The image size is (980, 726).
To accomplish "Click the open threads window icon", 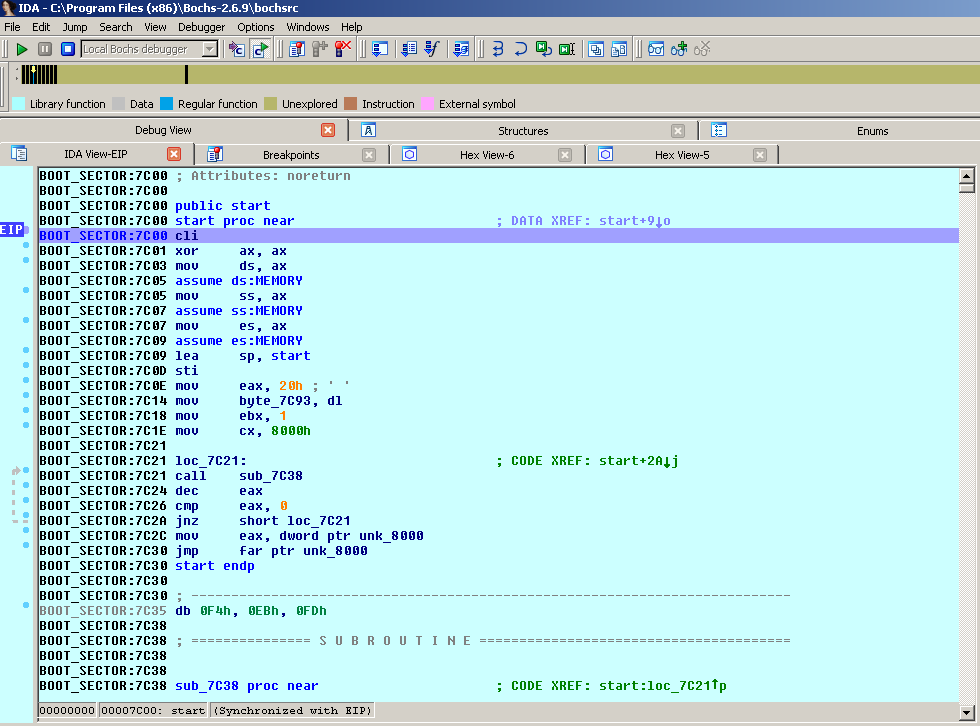I will coord(596,49).
